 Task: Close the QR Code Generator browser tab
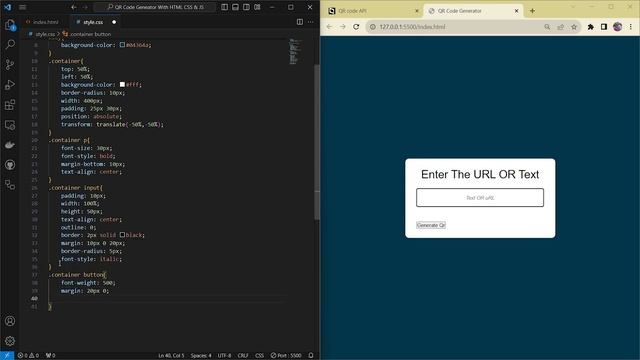[516, 11]
